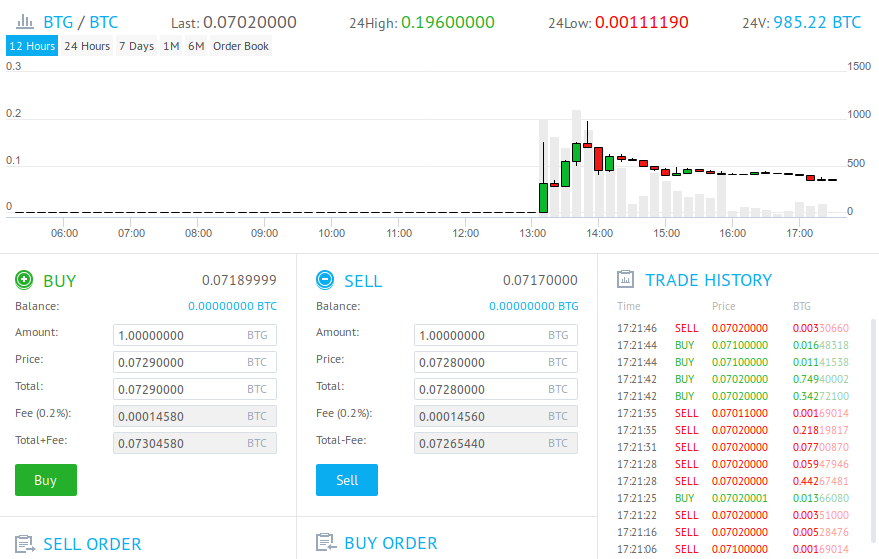
Task: Click the Sell Total-Fee field
Action: (x=496, y=443)
